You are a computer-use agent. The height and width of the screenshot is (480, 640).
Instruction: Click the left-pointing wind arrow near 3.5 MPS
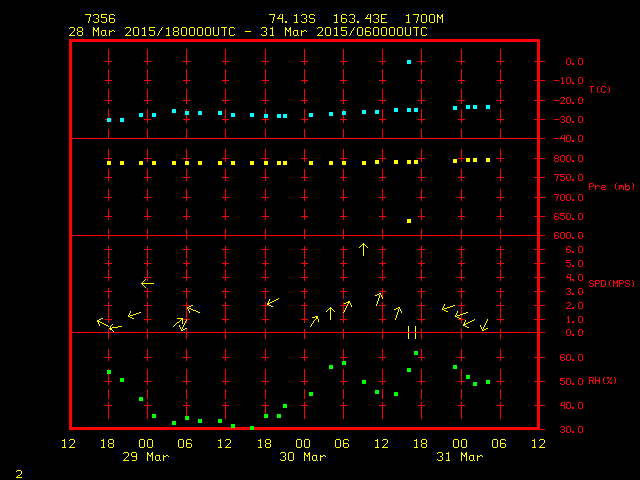147,284
